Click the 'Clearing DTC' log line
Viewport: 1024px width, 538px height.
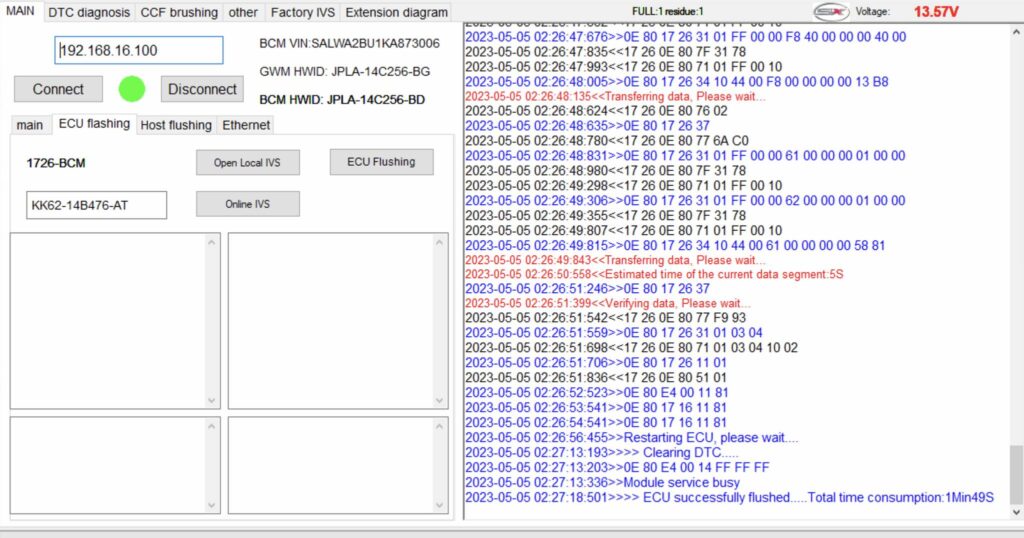[601, 452]
